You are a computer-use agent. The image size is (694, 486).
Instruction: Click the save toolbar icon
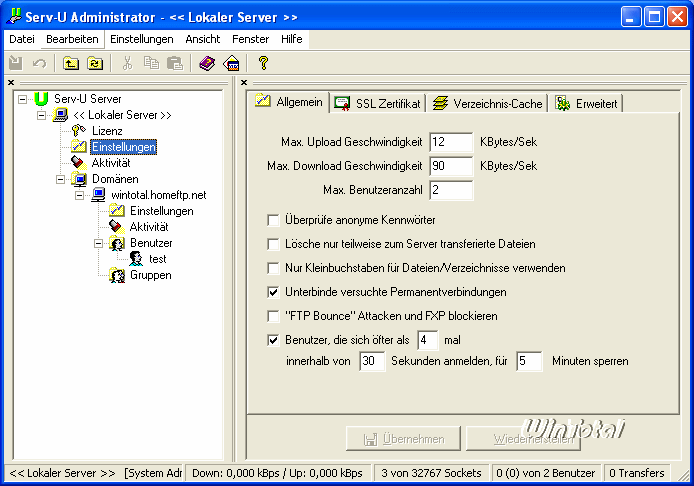tap(16, 63)
